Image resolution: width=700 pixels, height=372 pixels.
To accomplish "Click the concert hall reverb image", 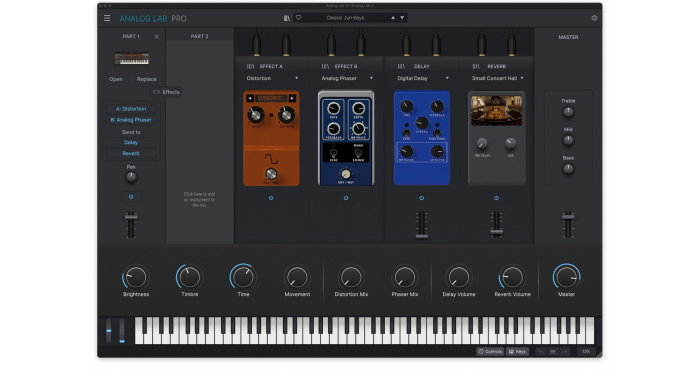I will 496,110.
